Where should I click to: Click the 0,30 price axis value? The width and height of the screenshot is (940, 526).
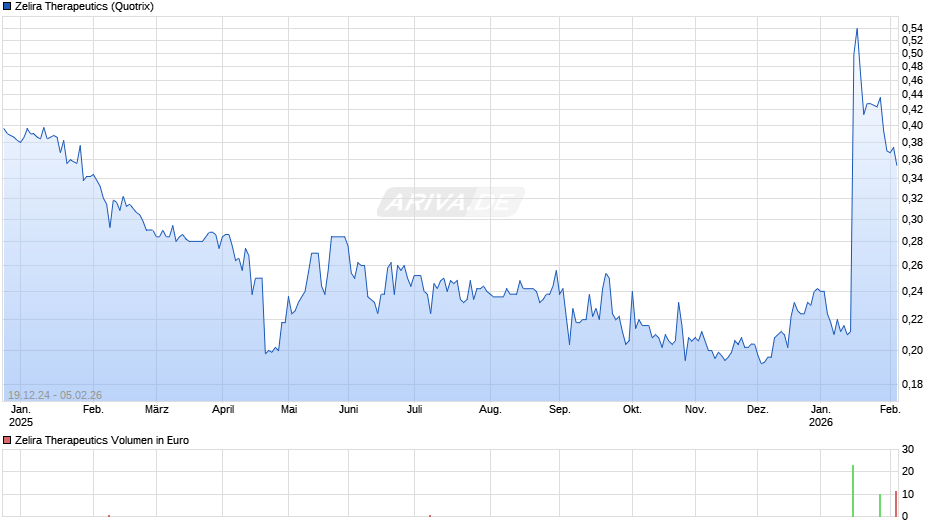click(x=912, y=220)
